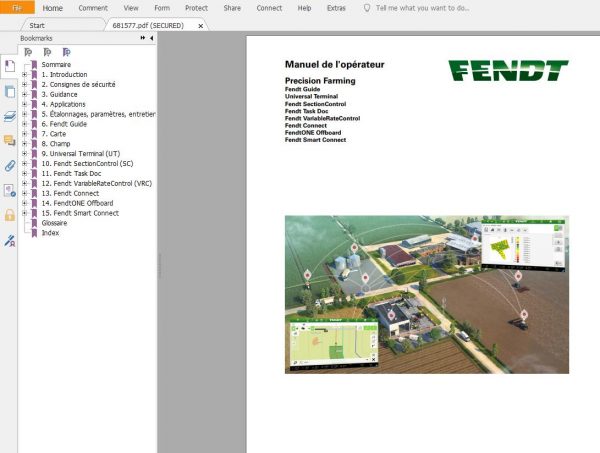This screenshot has height=453, width=600.
Task: Expand the 6. Fendt Guide bookmark
Action: [x=24, y=124]
